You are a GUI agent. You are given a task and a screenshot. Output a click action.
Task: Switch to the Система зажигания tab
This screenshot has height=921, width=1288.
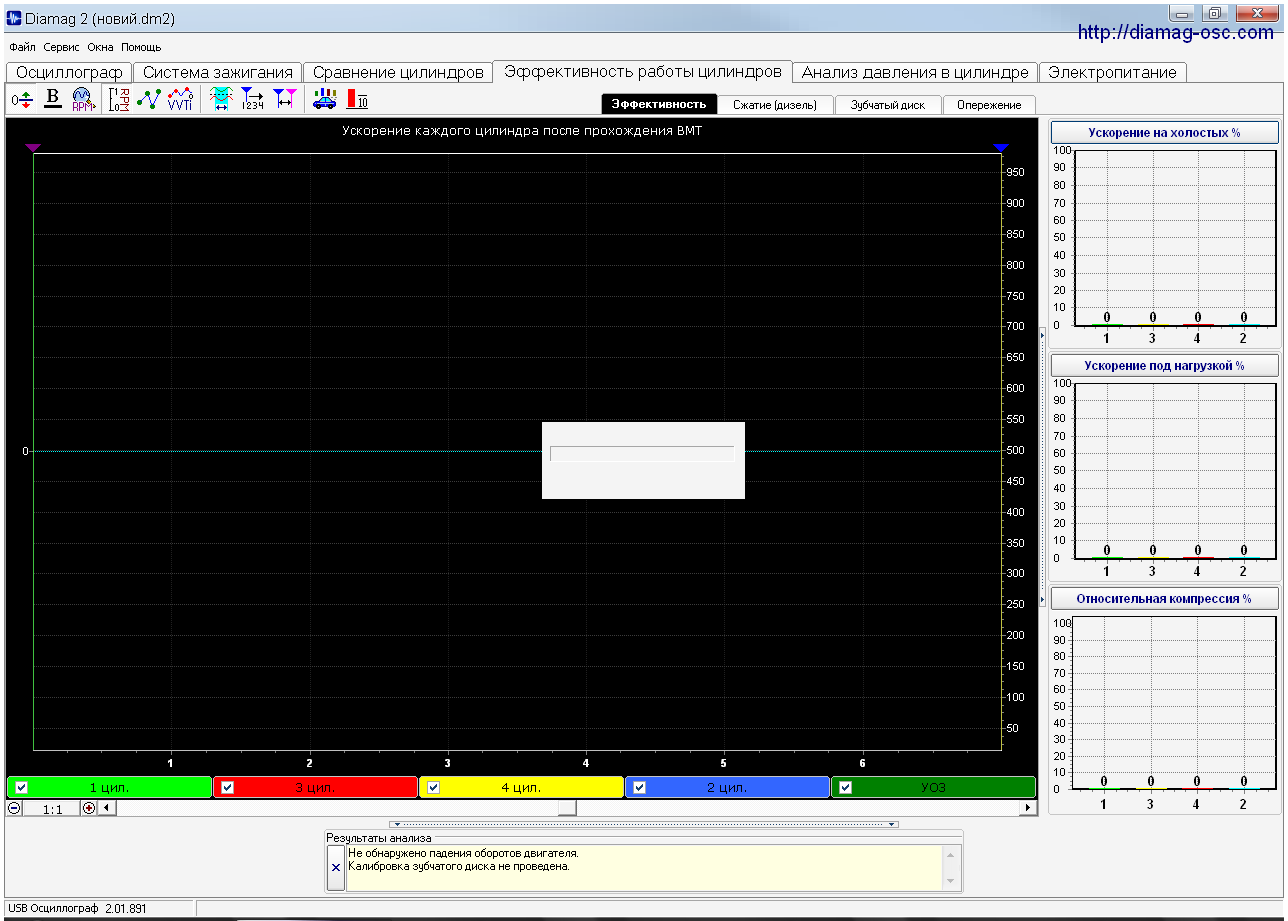[x=218, y=72]
